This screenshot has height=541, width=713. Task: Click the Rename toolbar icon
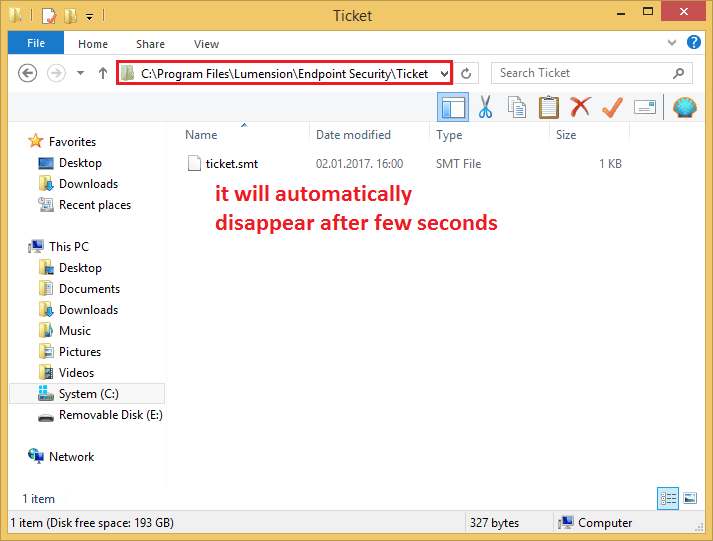coord(644,107)
